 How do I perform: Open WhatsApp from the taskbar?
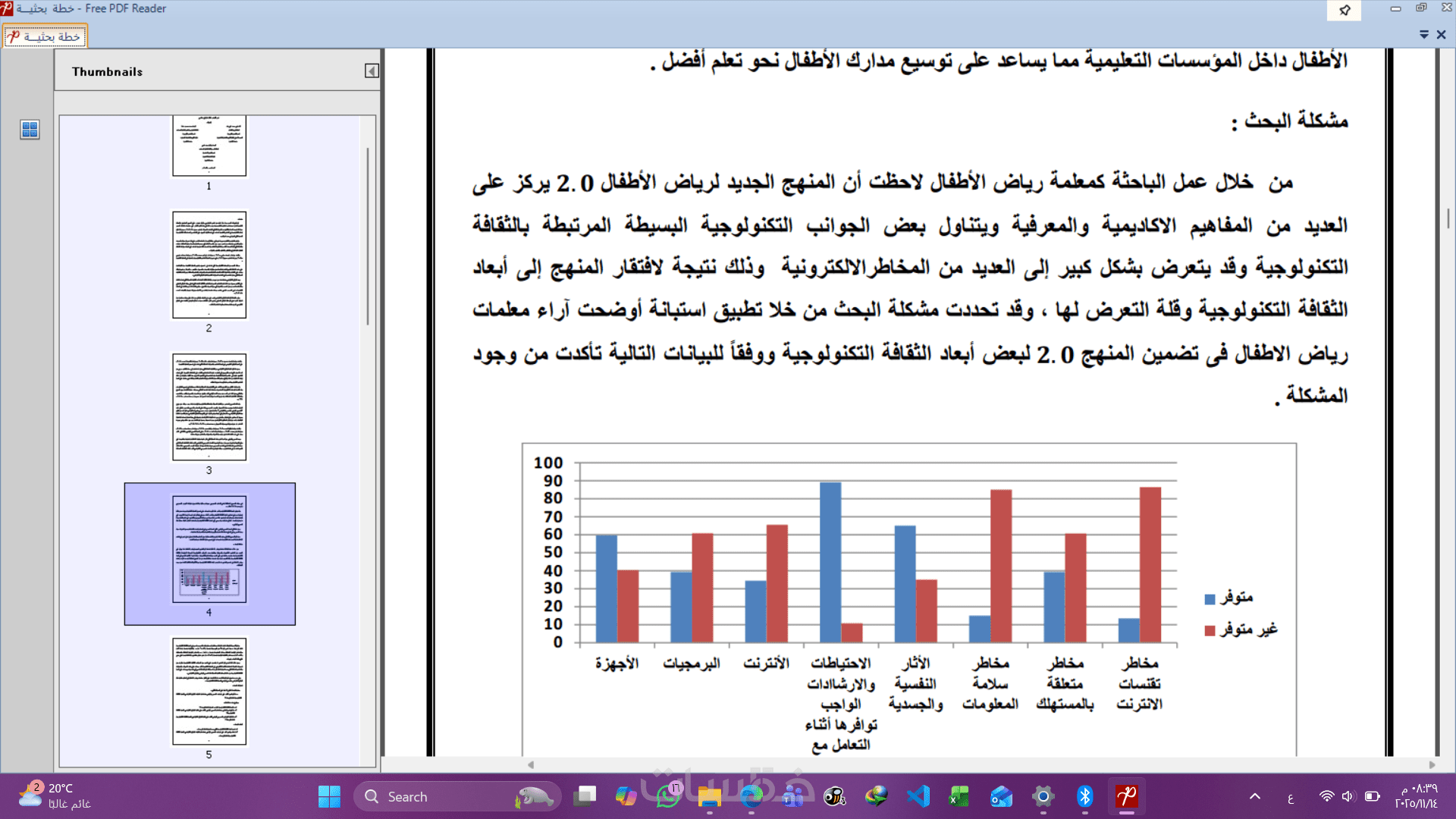[668, 797]
